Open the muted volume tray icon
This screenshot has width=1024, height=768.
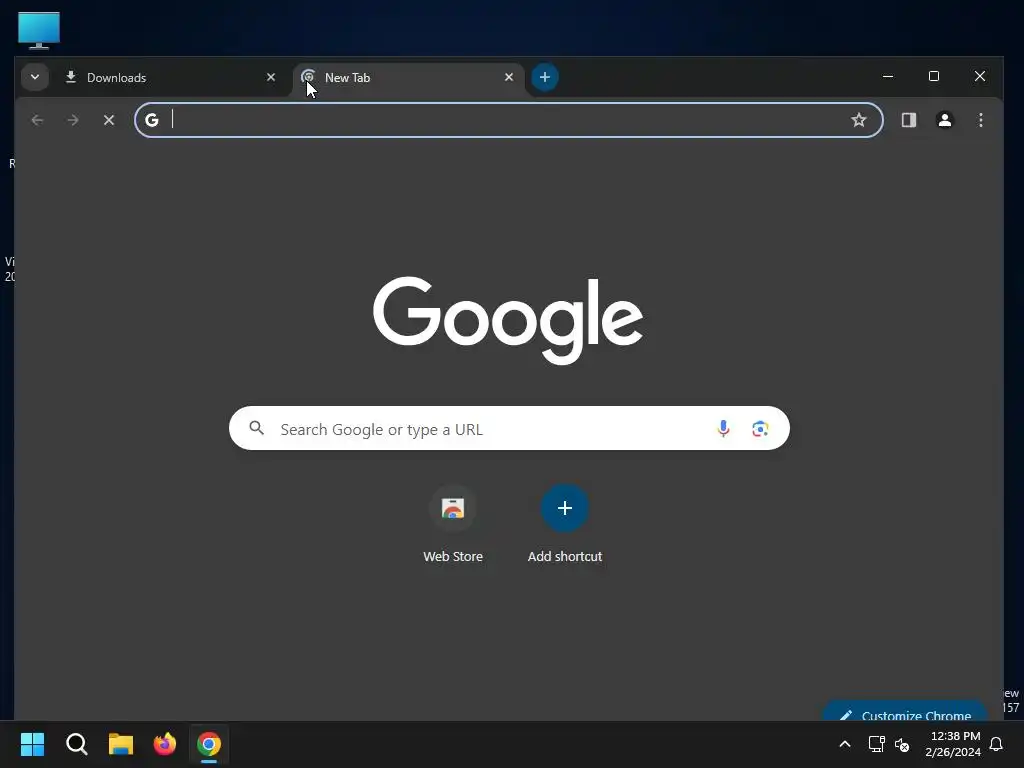click(x=902, y=744)
